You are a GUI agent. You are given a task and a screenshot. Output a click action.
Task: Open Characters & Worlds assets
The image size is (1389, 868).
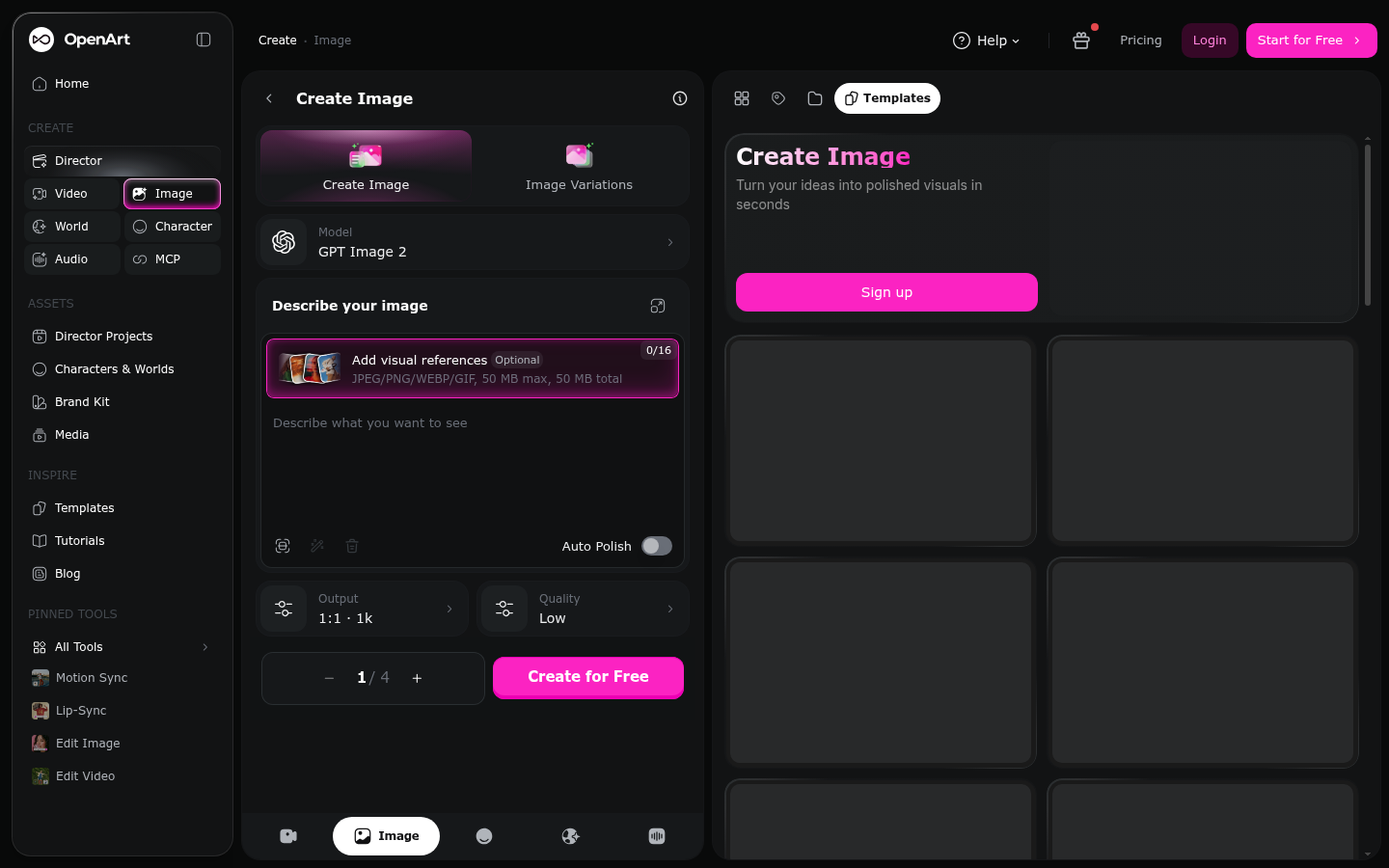click(123, 369)
